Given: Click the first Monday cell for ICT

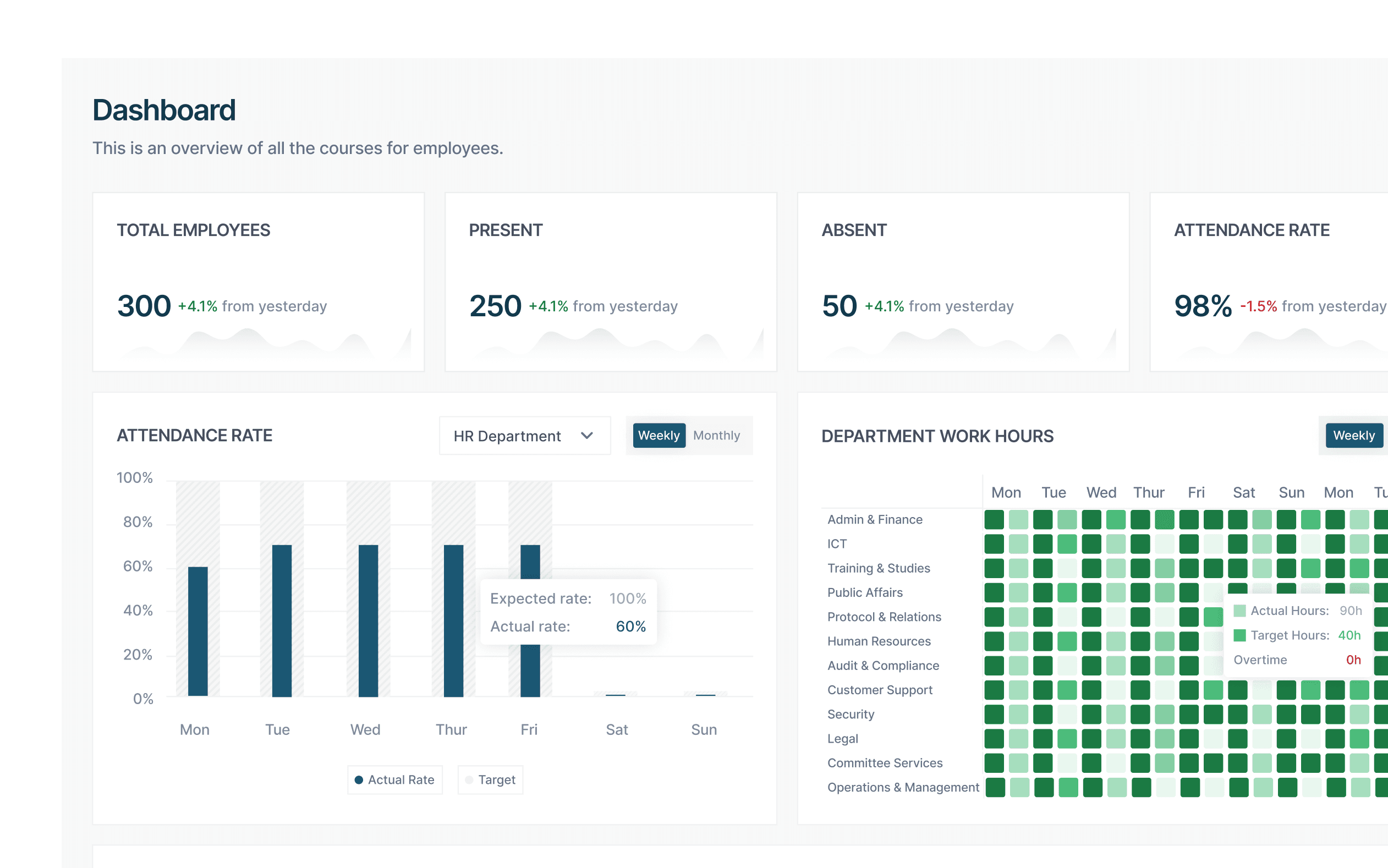Looking at the screenshot, I should [x=994, y=543].
